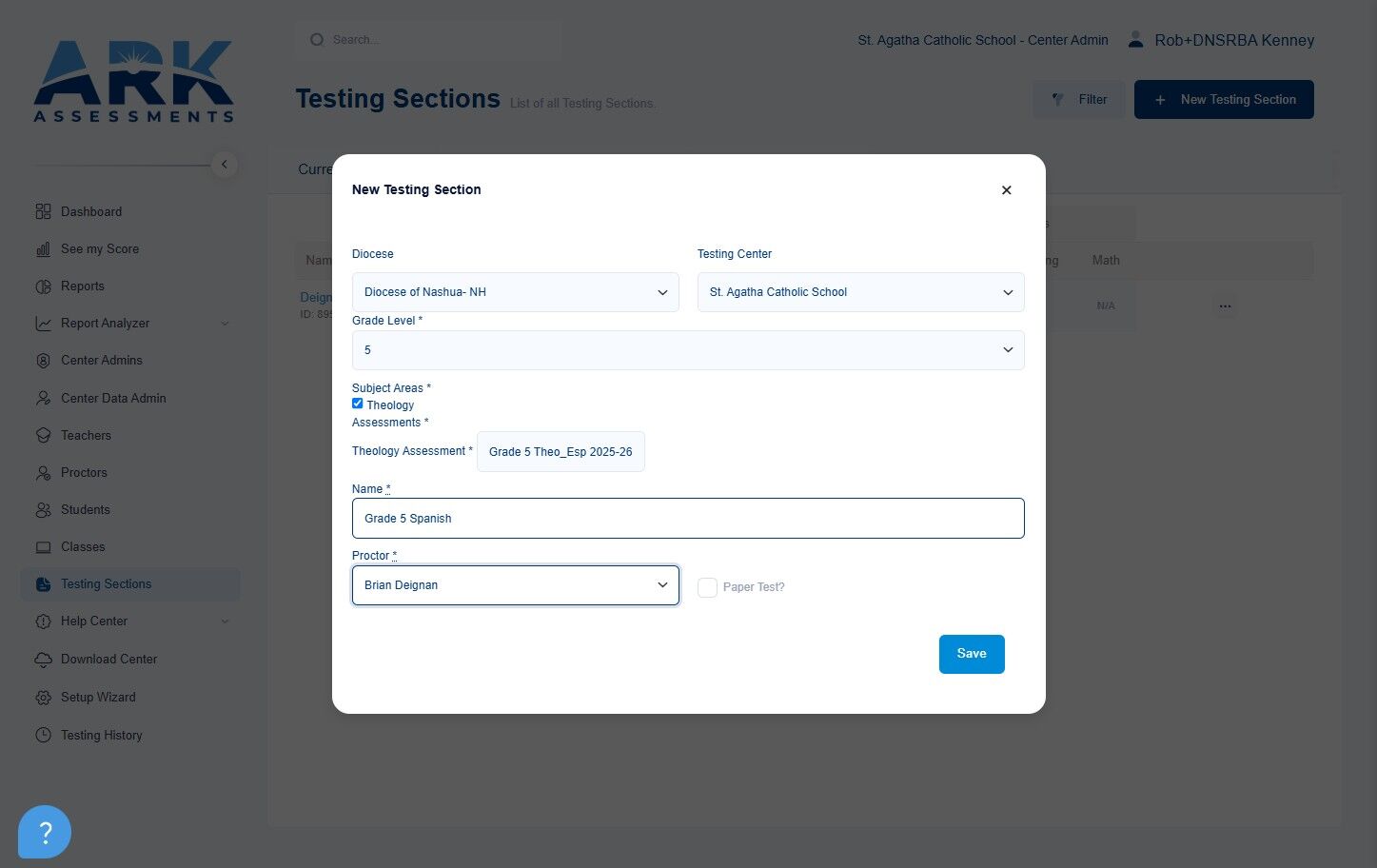Select the Grade 5 Theo_Esp 2025-26 assessment

[x=561, y=452]
